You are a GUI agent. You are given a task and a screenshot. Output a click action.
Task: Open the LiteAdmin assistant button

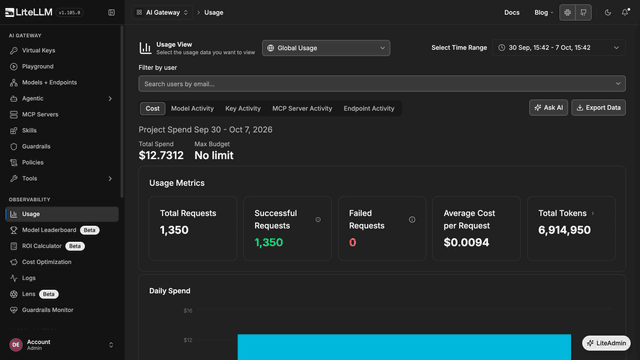click(606, 343)
